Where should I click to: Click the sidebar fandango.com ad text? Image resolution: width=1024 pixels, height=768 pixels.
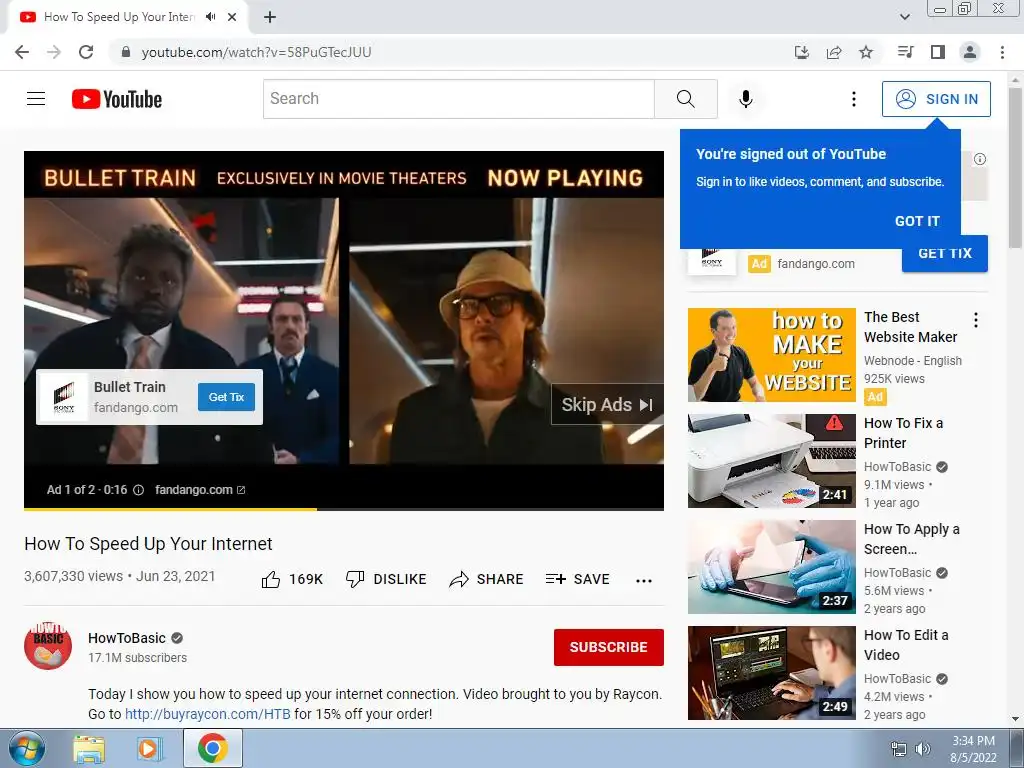coord(816,263)
